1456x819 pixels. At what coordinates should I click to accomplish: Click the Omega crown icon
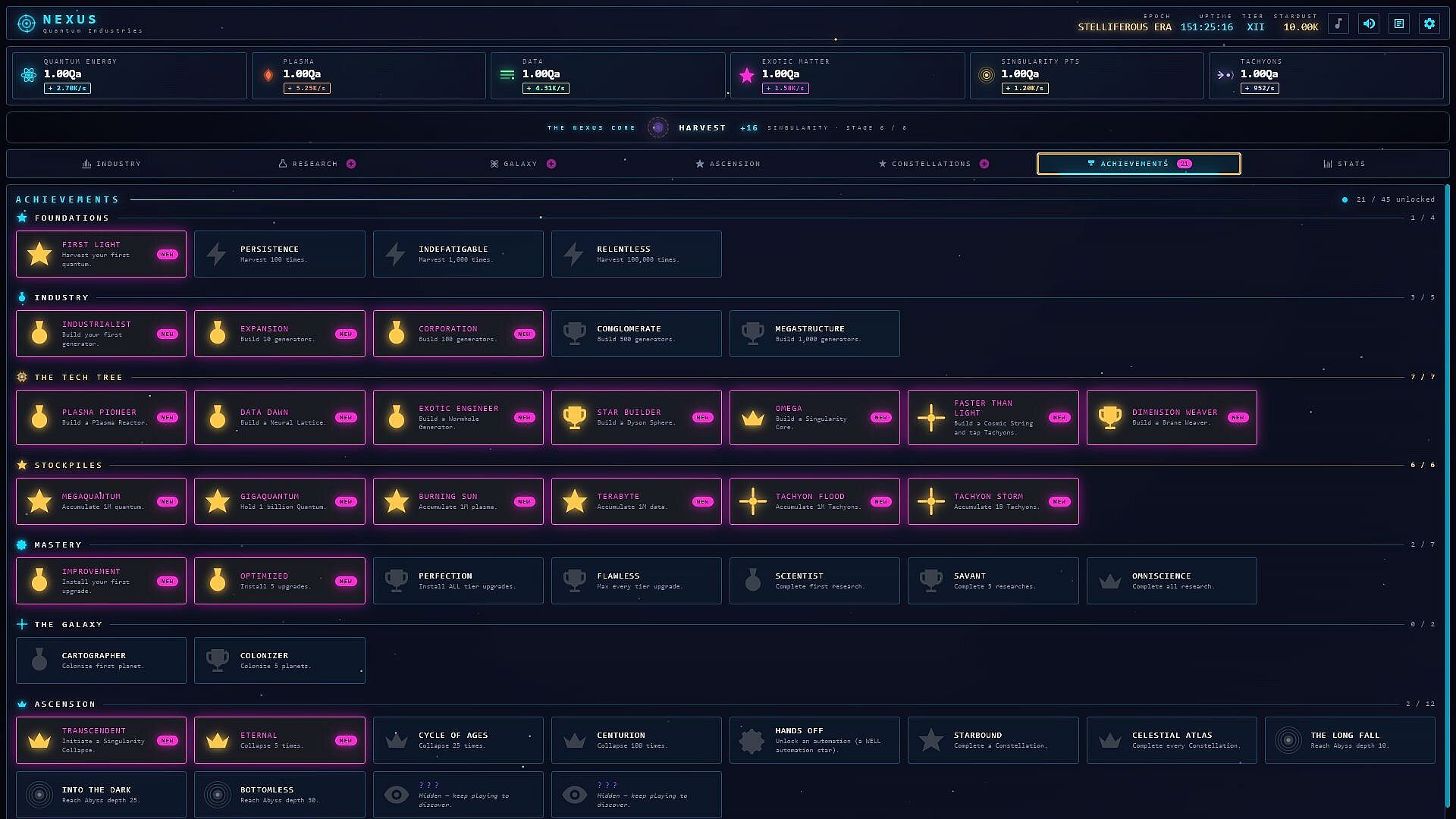[753, 418]
